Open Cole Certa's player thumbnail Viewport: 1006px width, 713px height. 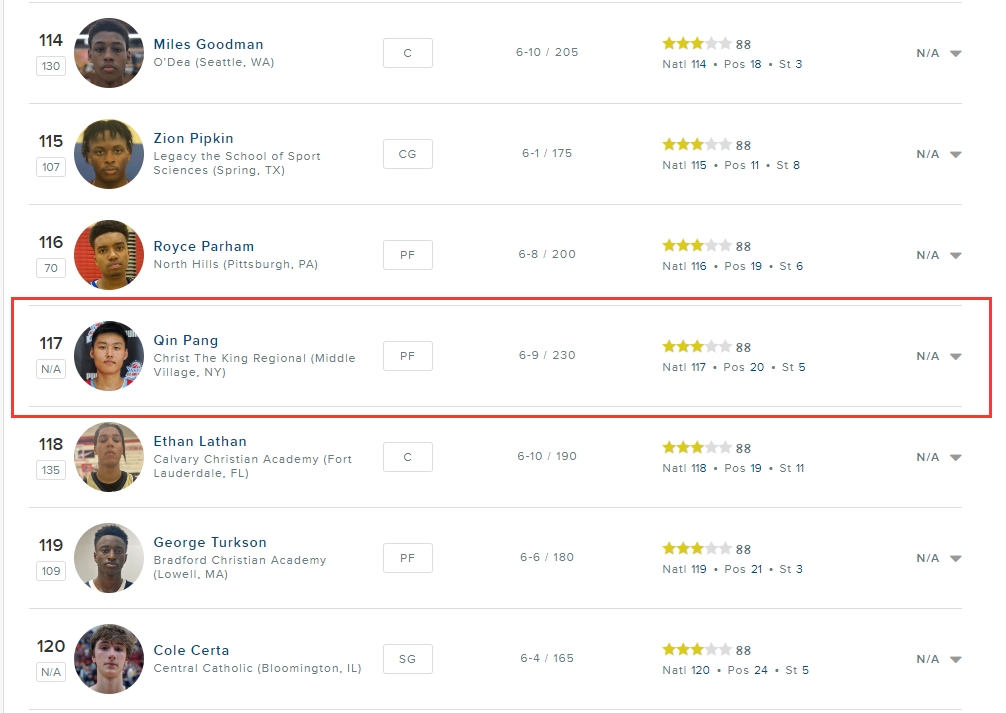click(x=109, y=659)
